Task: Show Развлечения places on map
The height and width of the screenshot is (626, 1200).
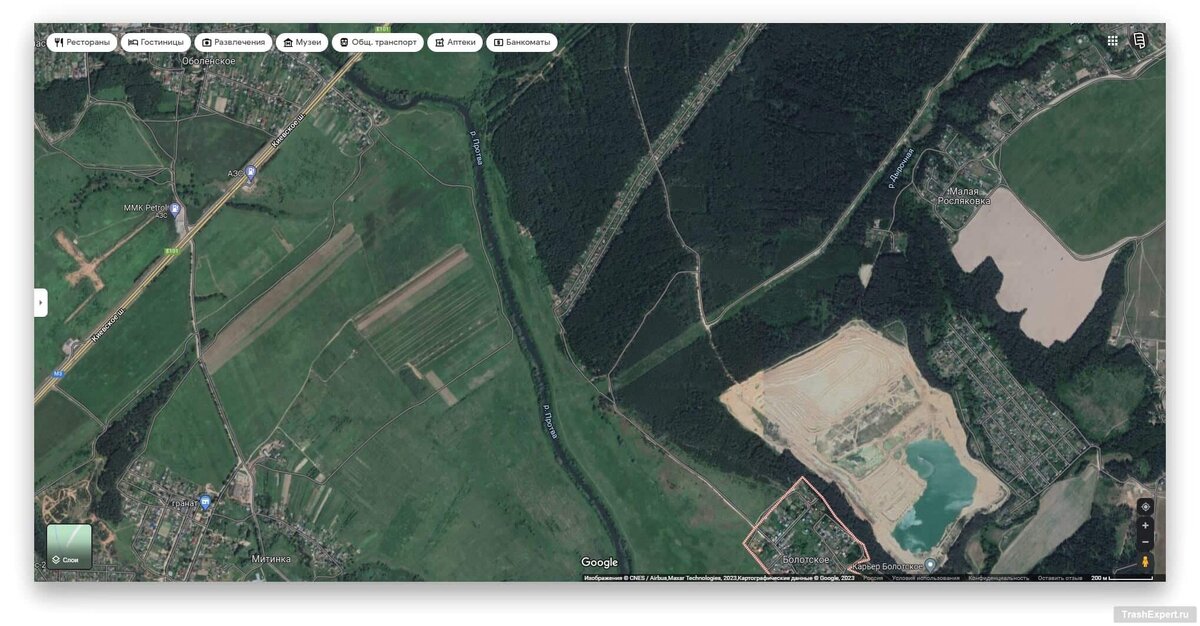Action: click(x=233, y=43)
